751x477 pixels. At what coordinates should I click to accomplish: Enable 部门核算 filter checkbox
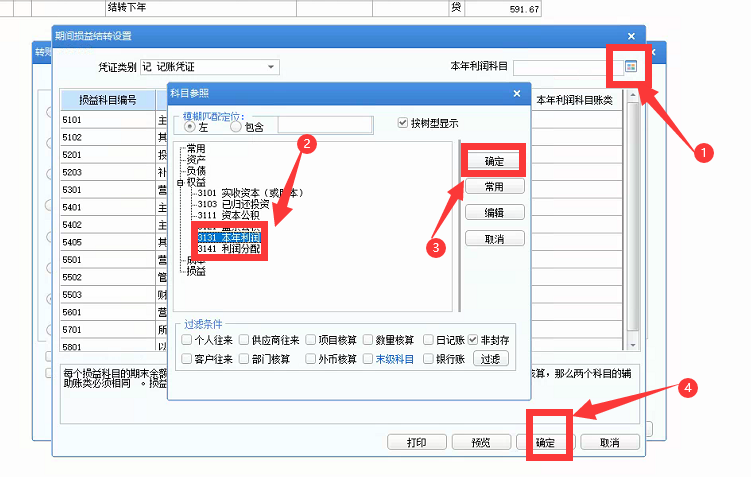pyautogui.click(x=244, y=359)
